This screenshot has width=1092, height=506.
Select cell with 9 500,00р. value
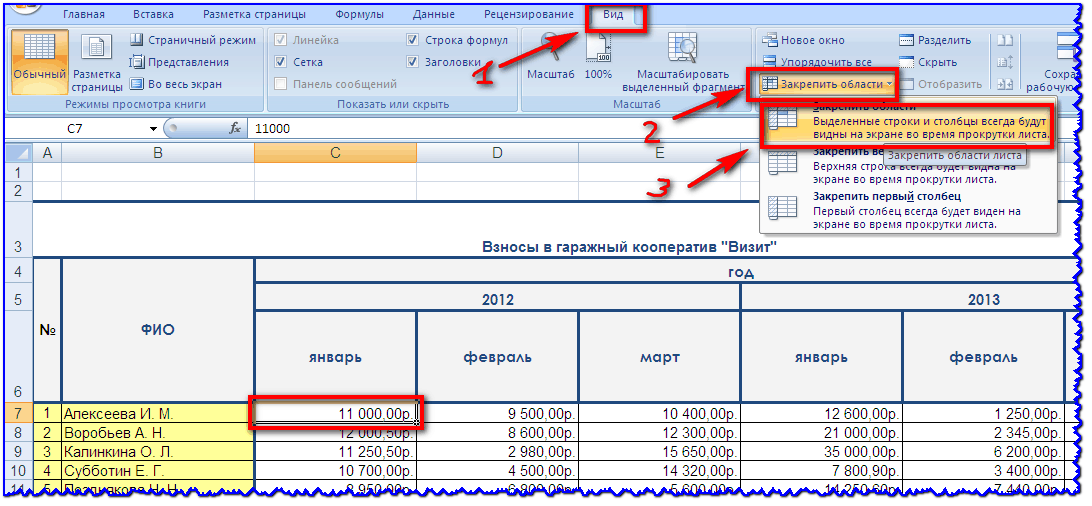pos(497,412)
